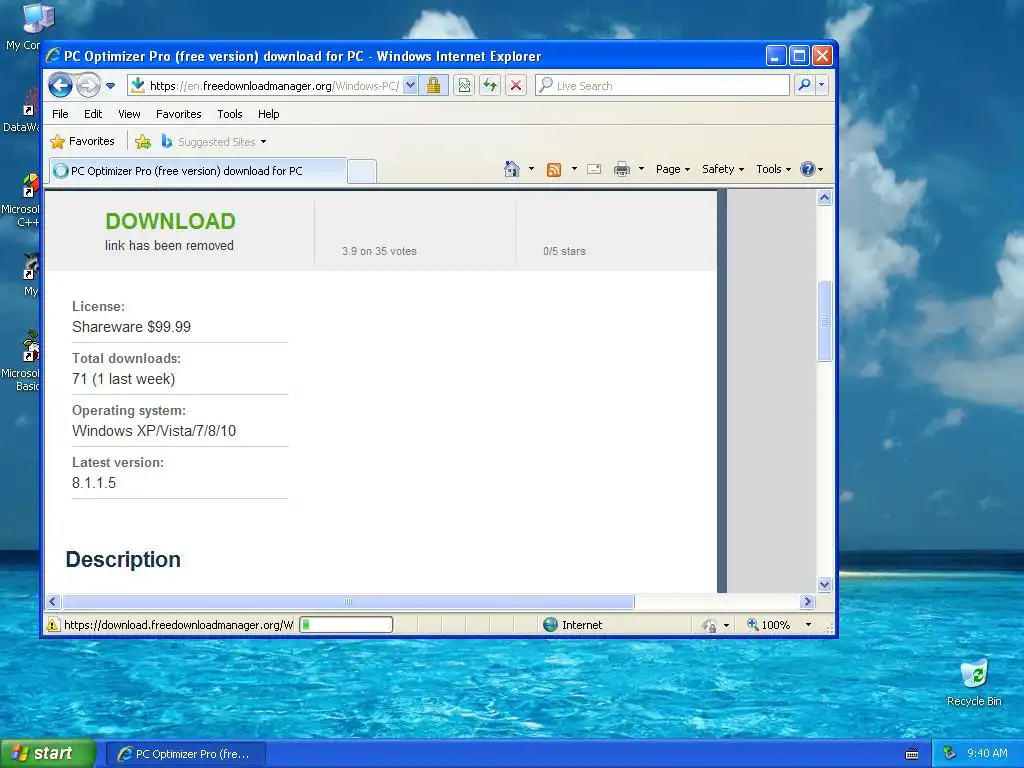Click the red Stop loading icon
Image resolution: width=1024 pixels, height=768 pixels.
click(516, 86)
